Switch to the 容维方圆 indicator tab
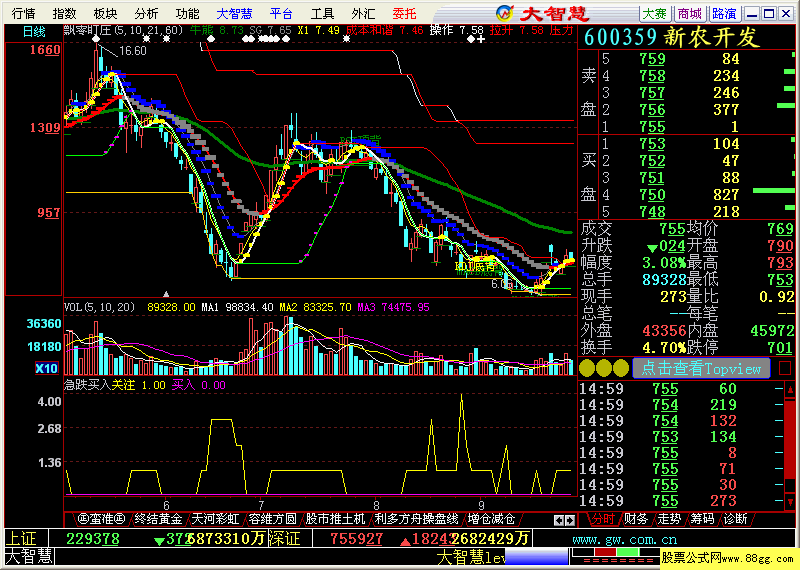Image resolution: width=800 pixels, height=570 pixels. coord(272,519)
